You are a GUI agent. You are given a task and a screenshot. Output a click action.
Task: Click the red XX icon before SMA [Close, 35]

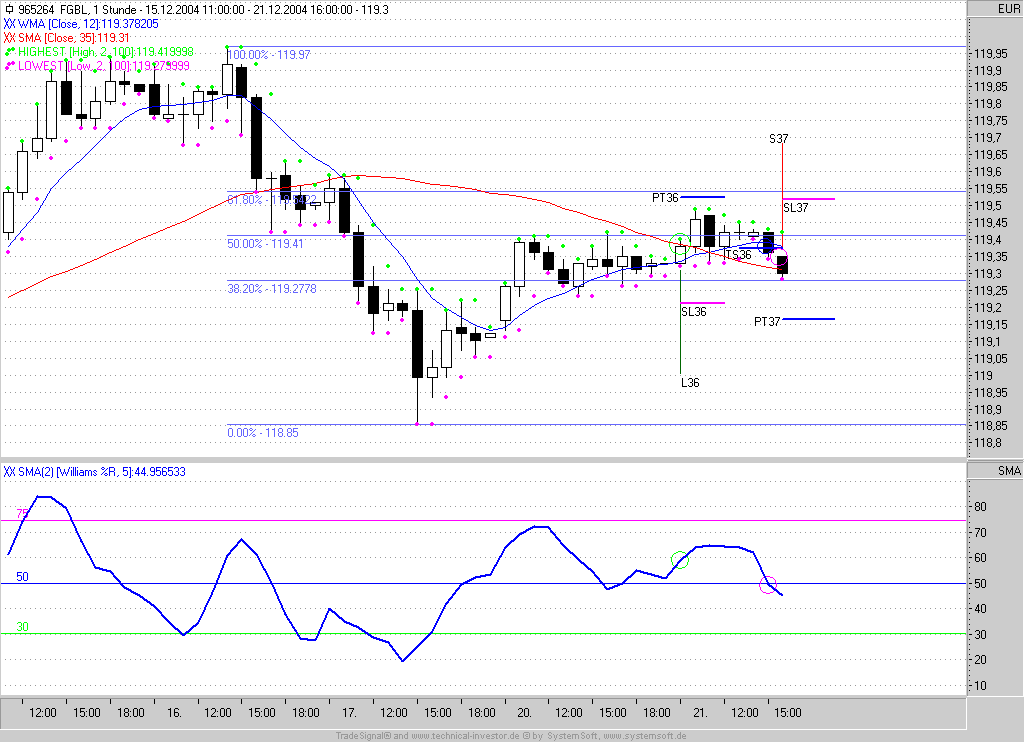pyautogui.click(x=9, y=38)
